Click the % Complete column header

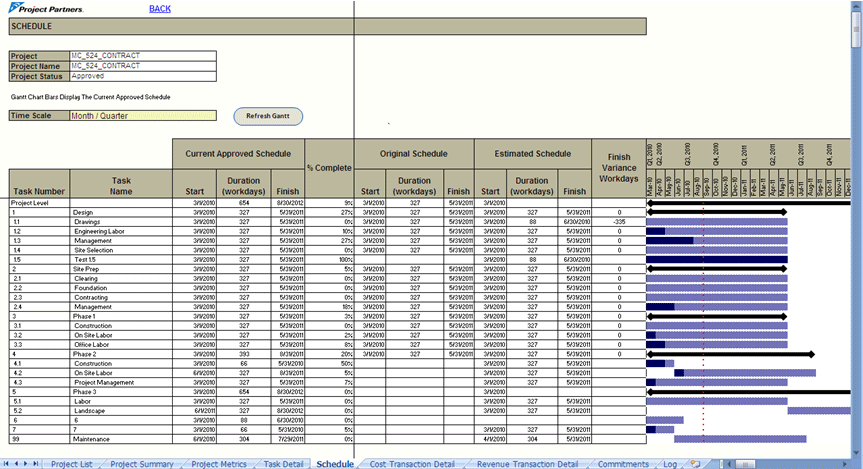pyautogui.click(x=329, y=168)
